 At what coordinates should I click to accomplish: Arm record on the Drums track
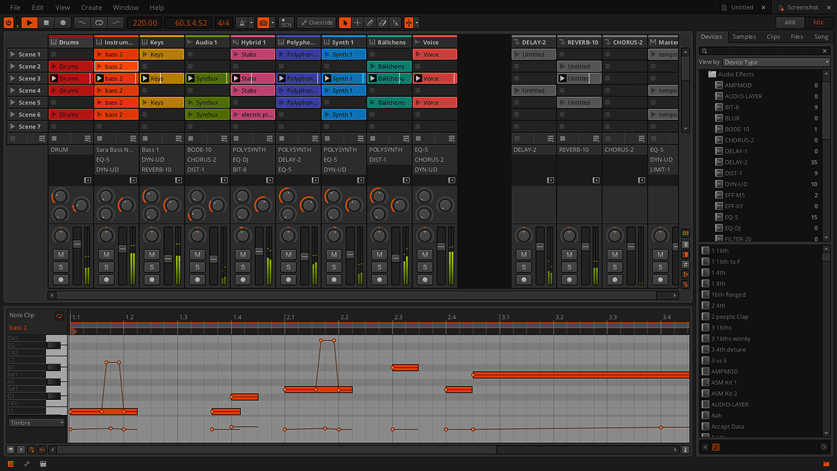pos(61,279)
